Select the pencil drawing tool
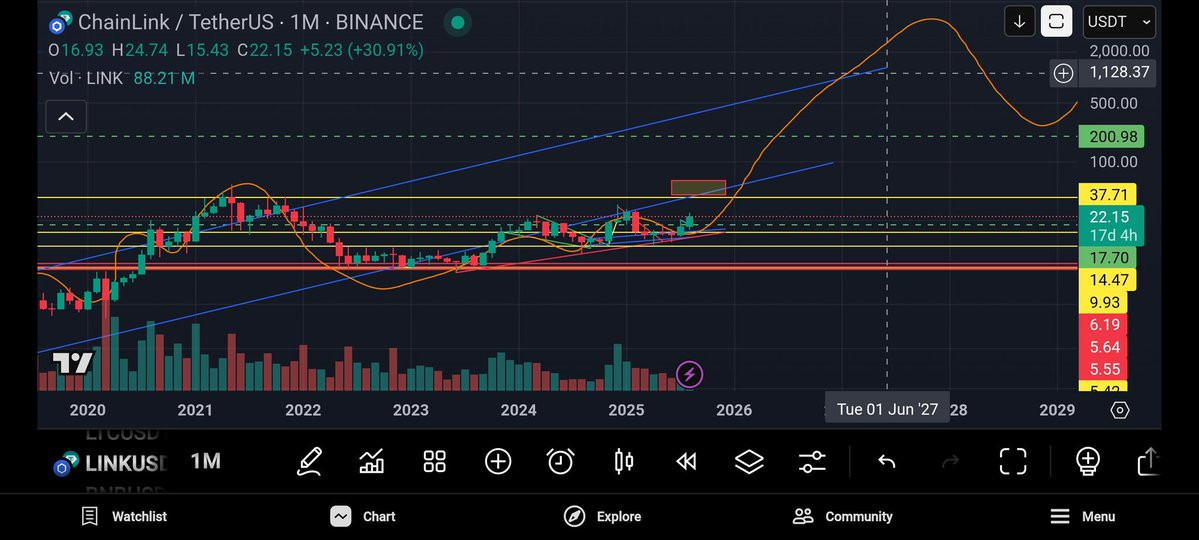1199x540 pixels. (310, 461)
